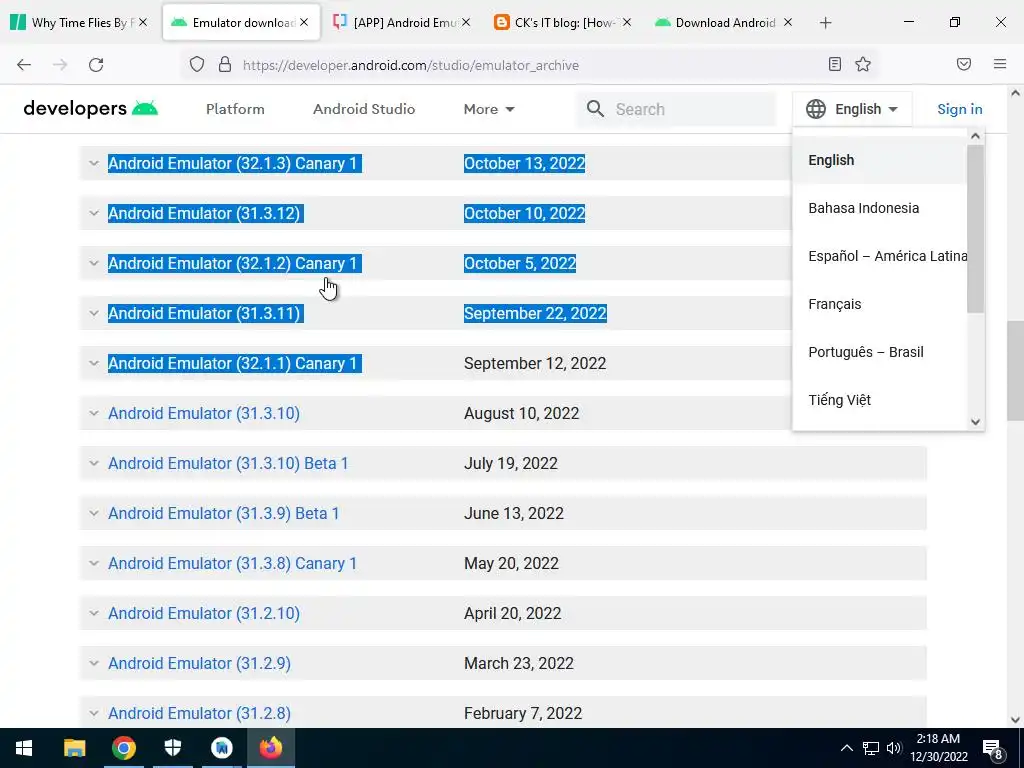Close the CK's IT blog tab
This screenshot has width=1024, height=768.
pos(627,22)
